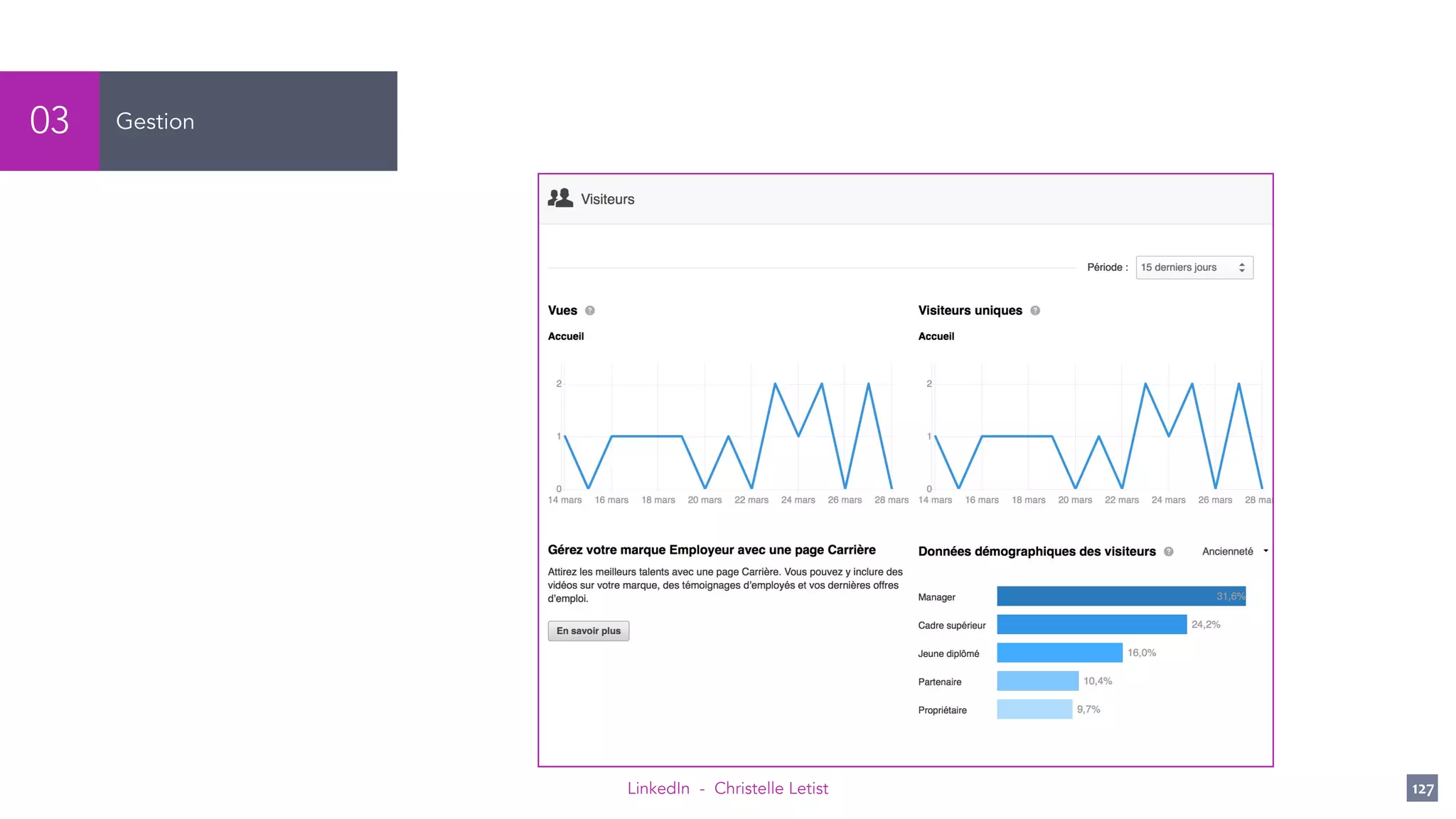
Task: Click the LinkedIn - Christelle Letist footer text
Action: [727, 788]
